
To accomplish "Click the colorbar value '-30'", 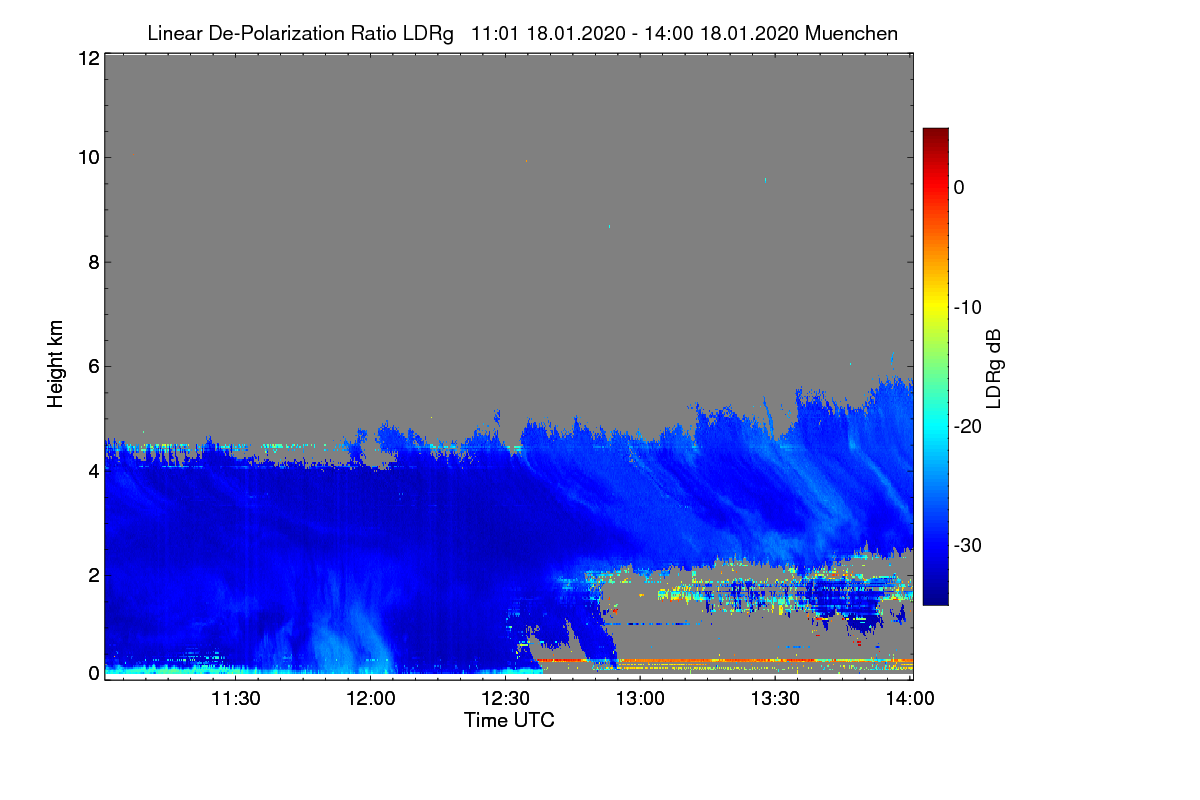I will point(966,546).
